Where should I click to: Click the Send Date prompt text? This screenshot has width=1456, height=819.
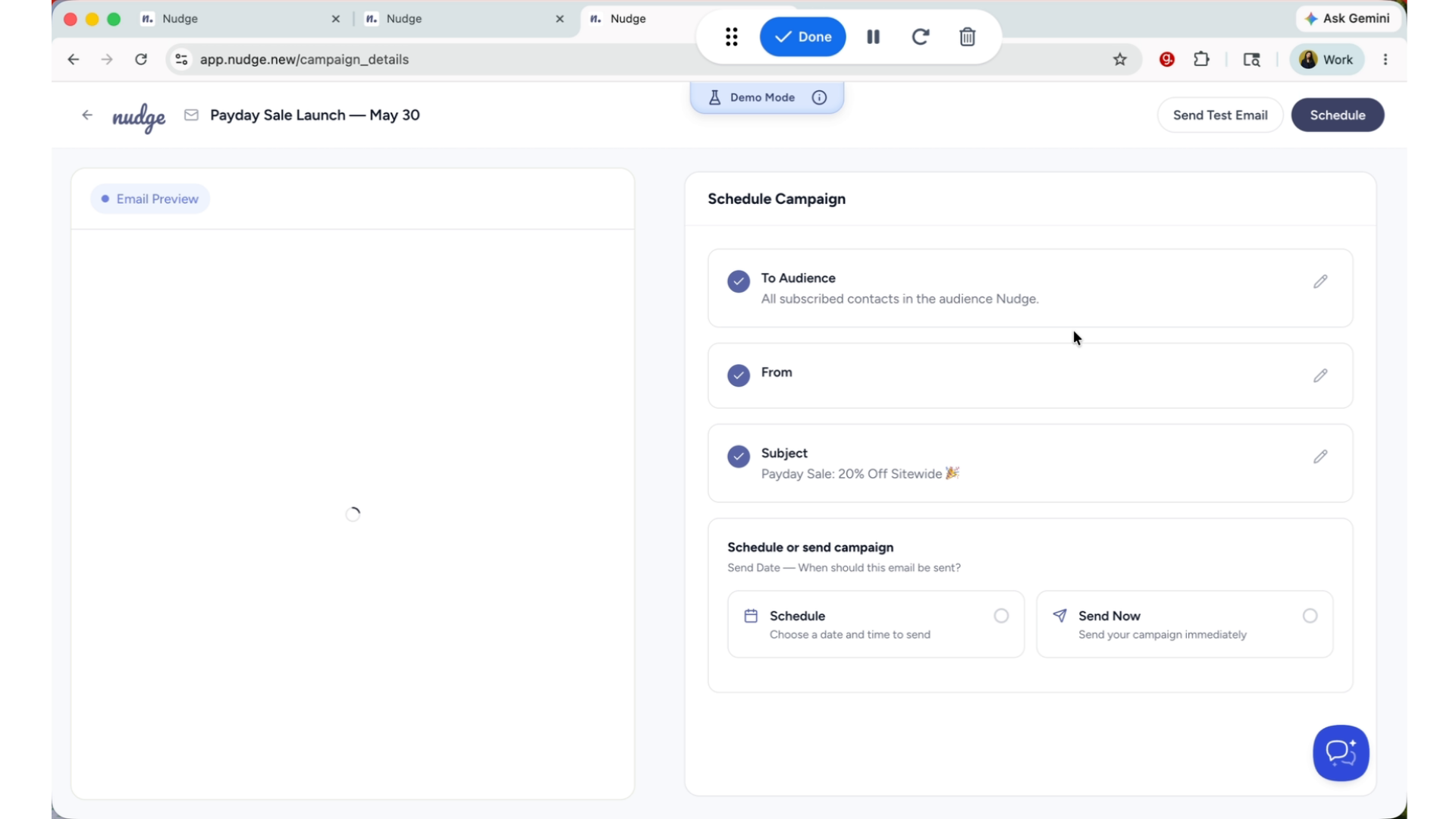click(843, 568)
